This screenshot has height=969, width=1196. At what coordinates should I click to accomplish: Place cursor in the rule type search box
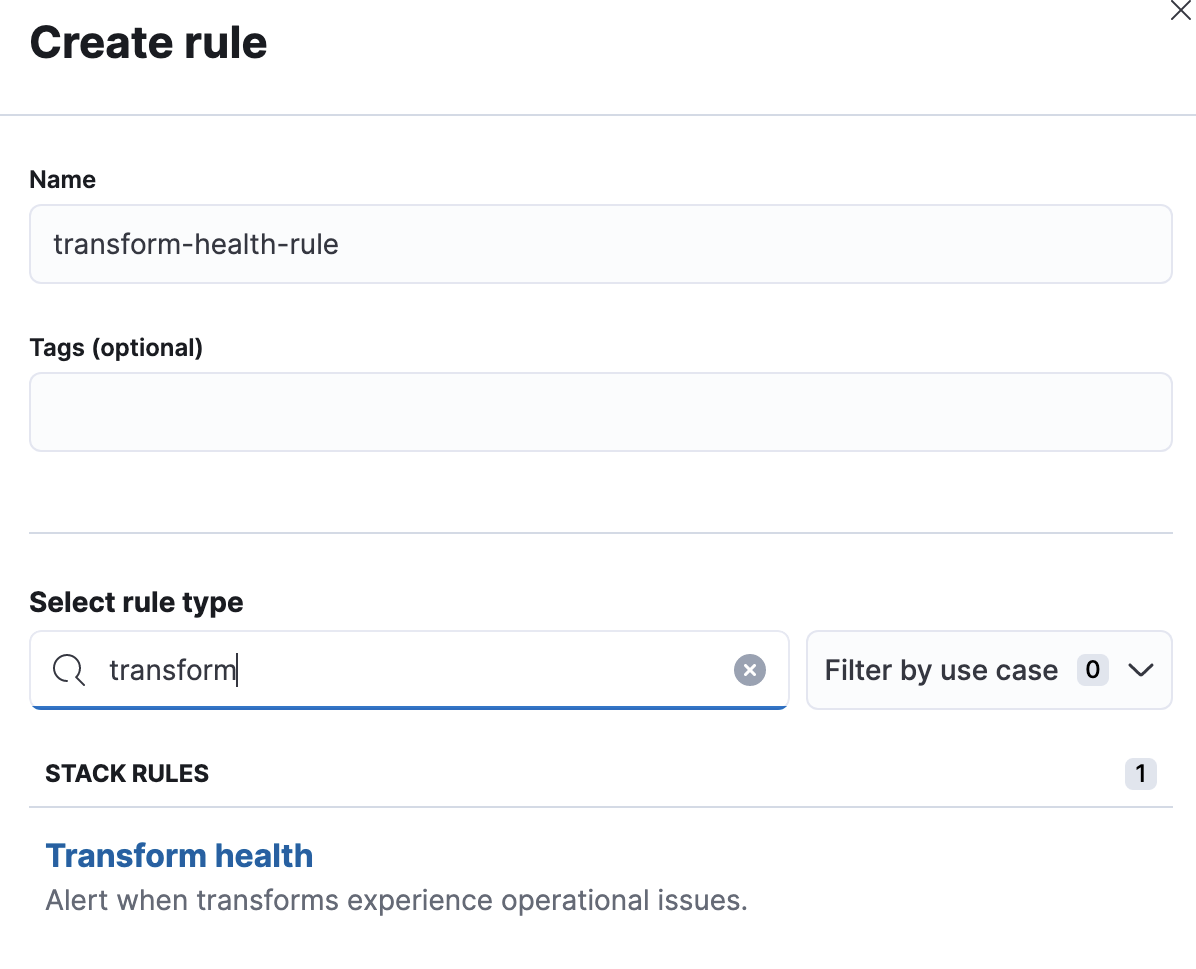[x=400, y=670]
